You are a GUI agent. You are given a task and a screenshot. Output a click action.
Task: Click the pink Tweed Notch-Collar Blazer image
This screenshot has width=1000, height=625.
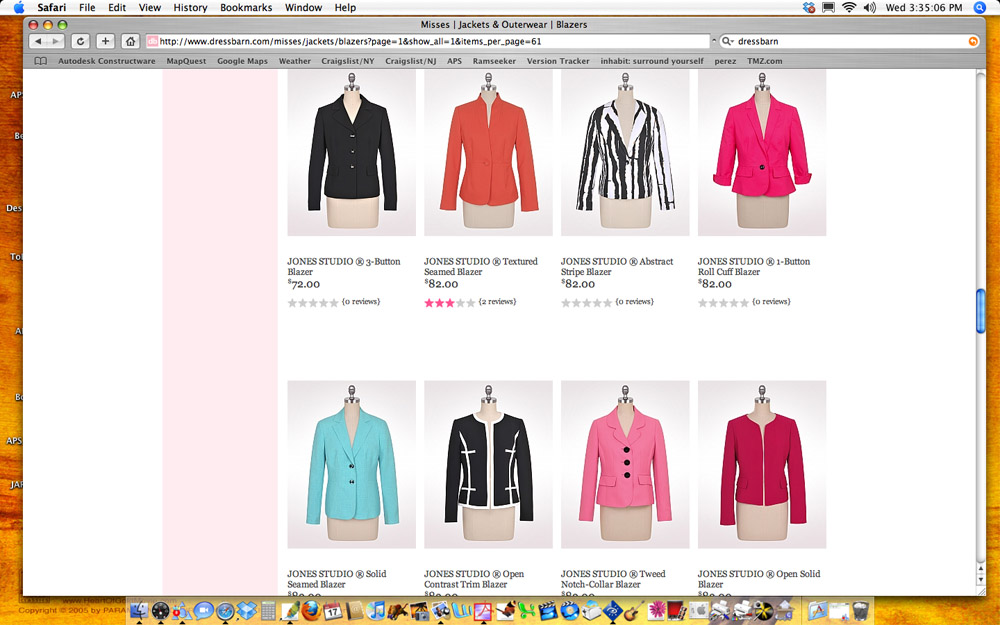[625, 464]
